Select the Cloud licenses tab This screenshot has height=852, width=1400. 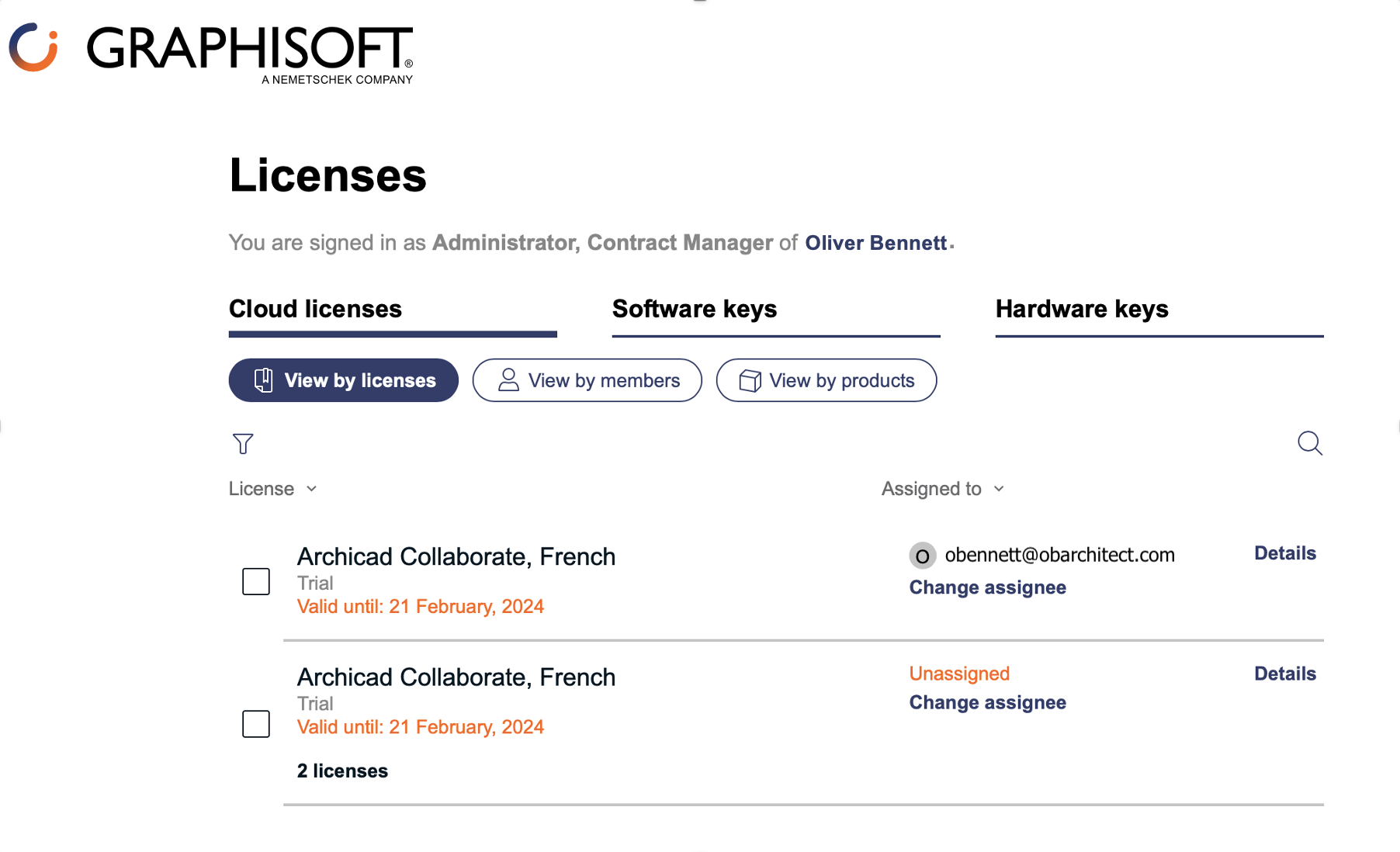click(314, 309)
